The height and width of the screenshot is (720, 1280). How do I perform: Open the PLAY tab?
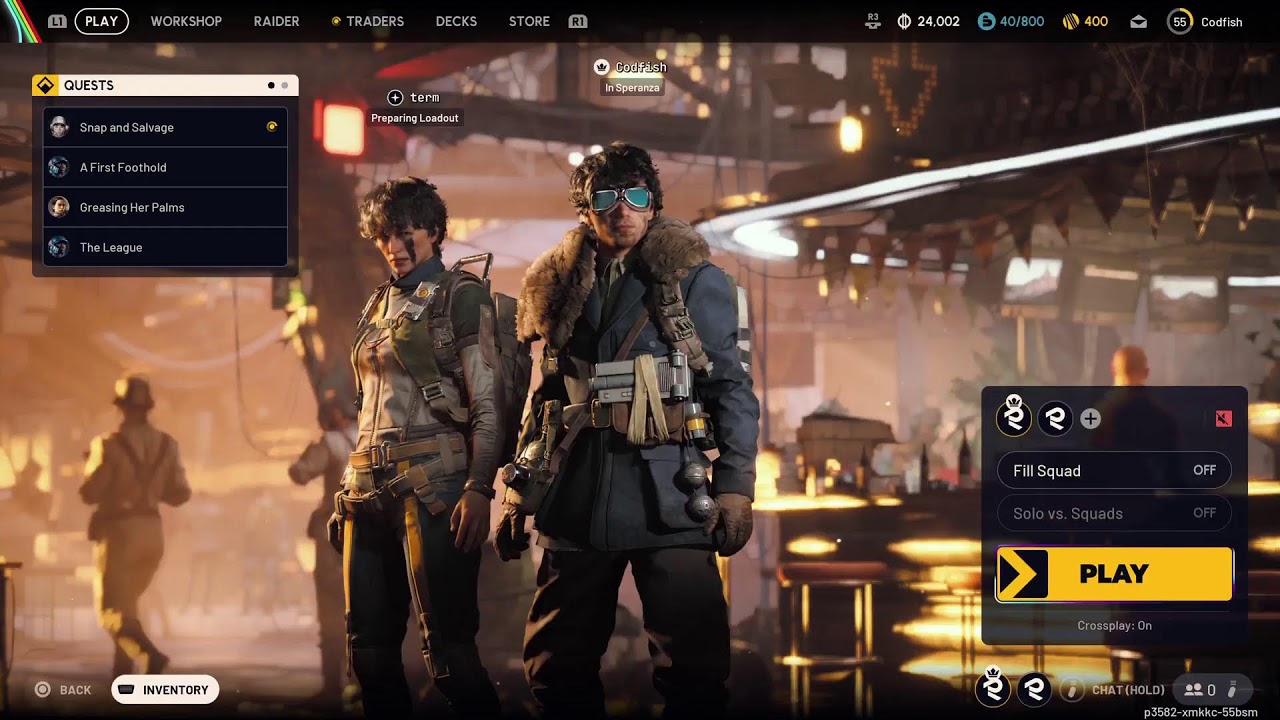(x=101, y=21)
